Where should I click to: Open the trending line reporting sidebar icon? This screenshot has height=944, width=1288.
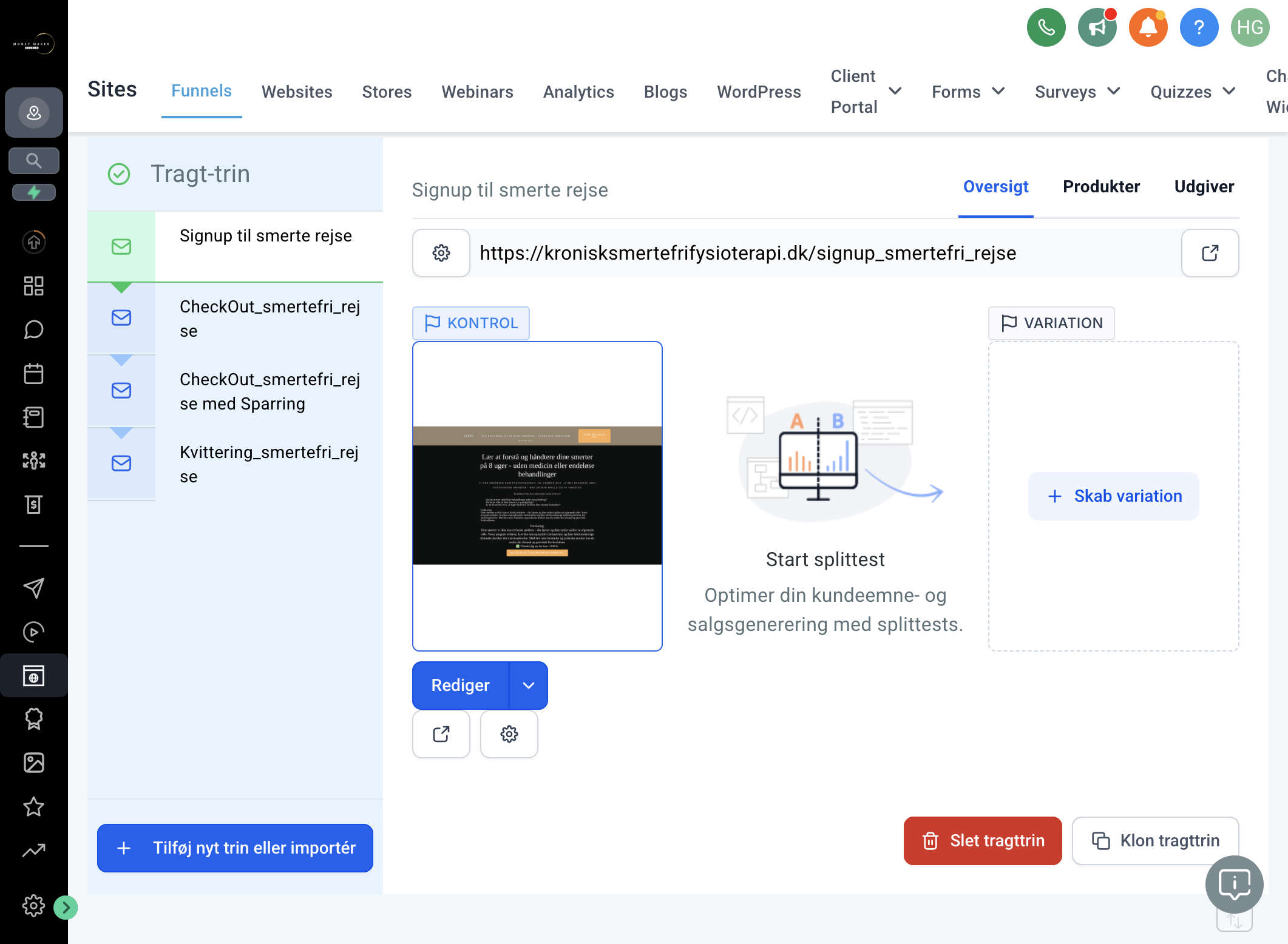pyautogui.click(x=34, y=850)
